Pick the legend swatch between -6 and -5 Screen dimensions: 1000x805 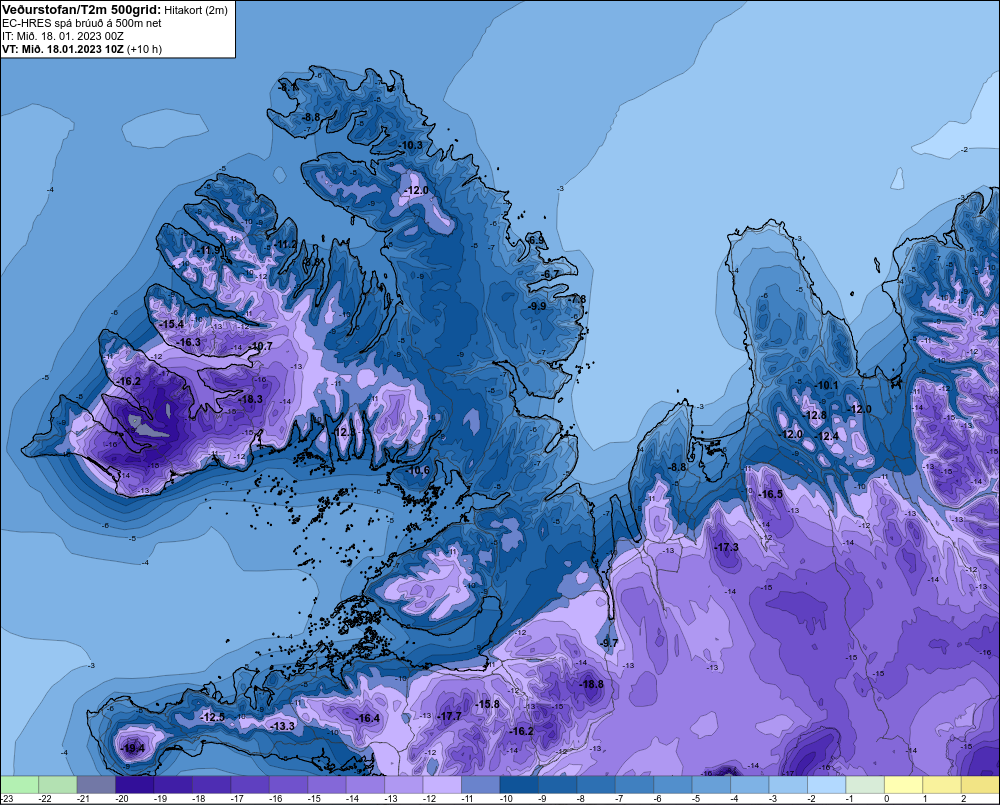point(672,785)
